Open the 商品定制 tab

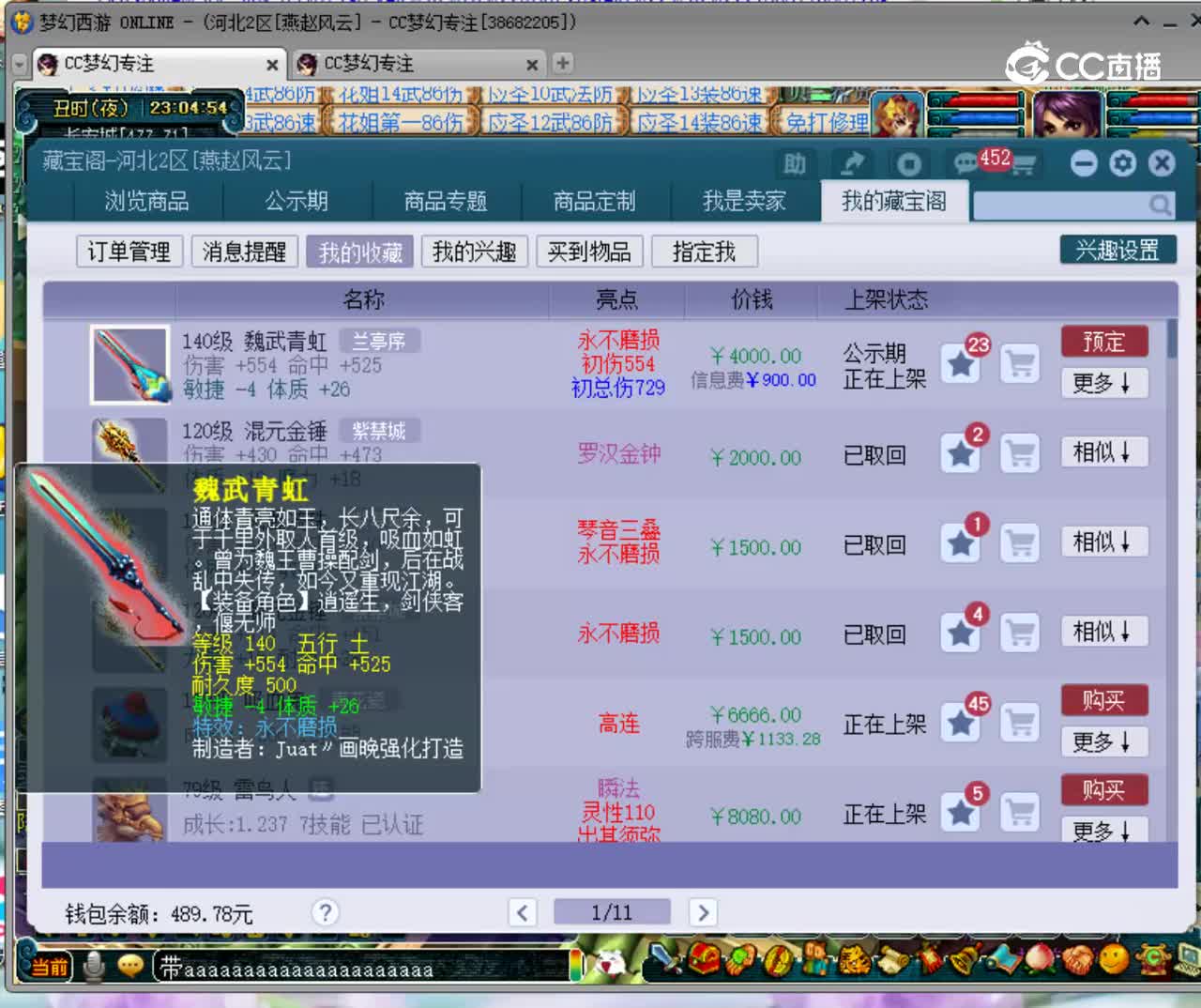(x=594, y=201)
